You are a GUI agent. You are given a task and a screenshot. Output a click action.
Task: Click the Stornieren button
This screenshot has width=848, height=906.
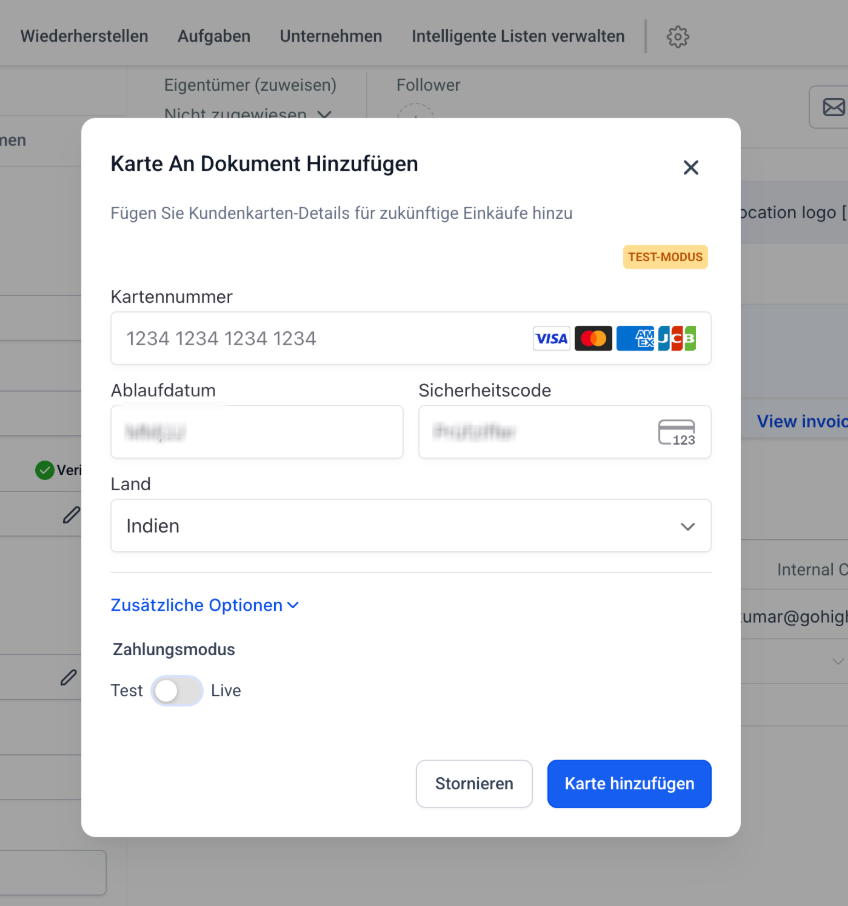[474, 784]
